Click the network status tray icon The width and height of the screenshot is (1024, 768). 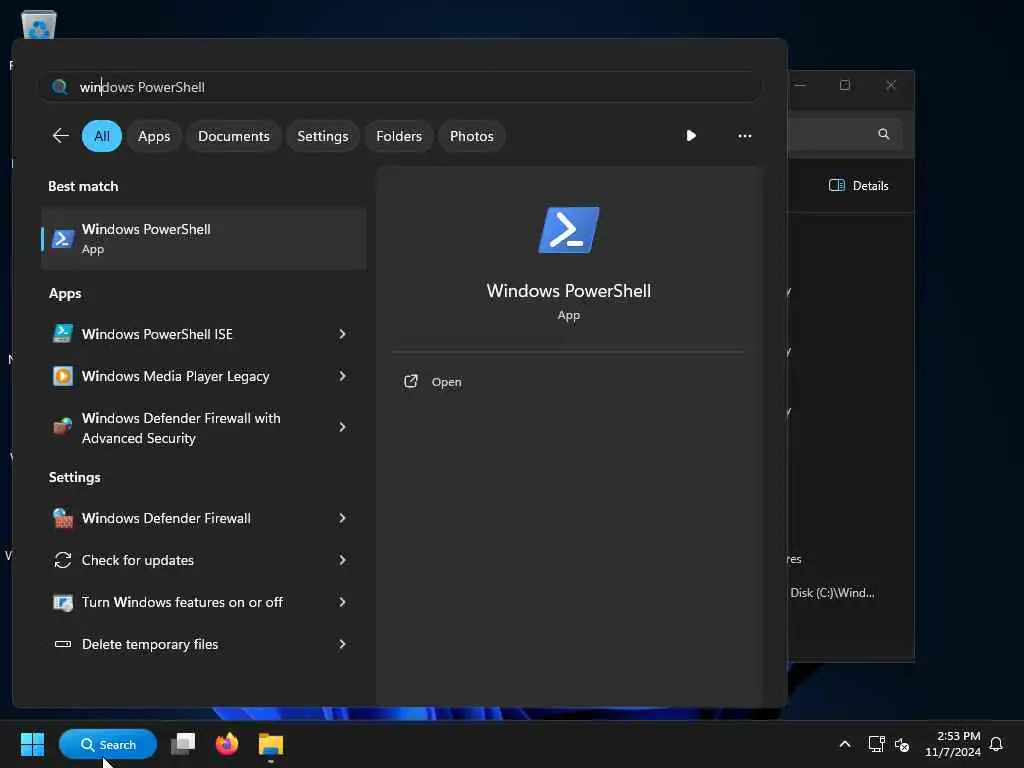[876, 744]
